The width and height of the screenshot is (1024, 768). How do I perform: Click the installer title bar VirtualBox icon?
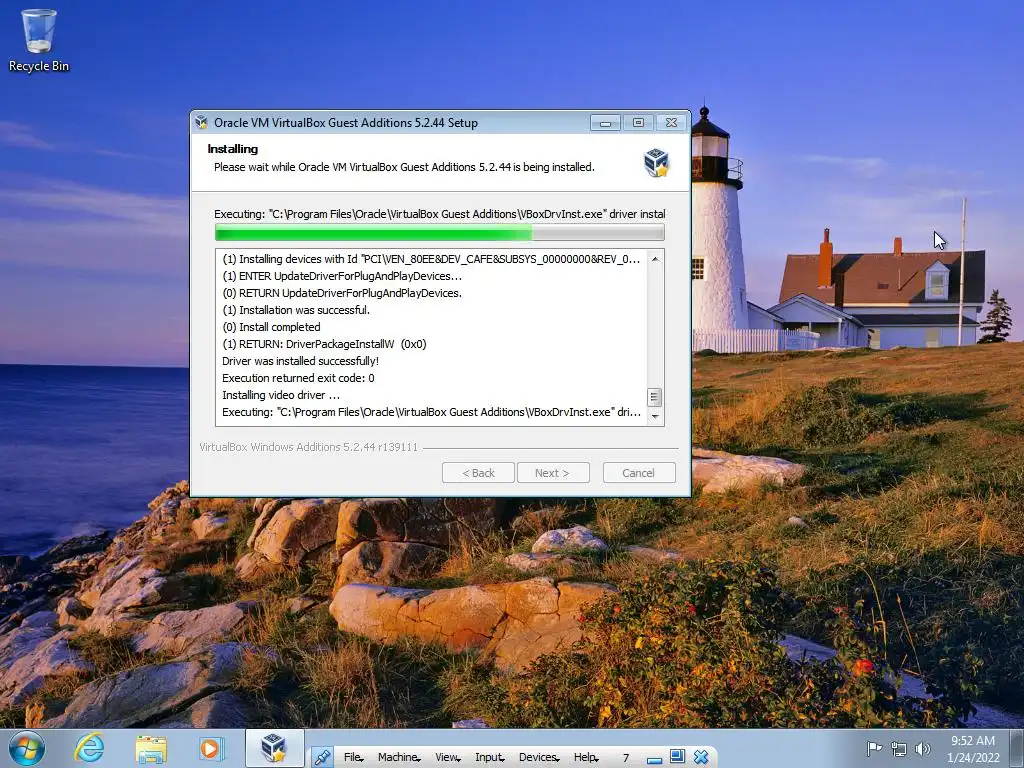[x=202, y=122]
